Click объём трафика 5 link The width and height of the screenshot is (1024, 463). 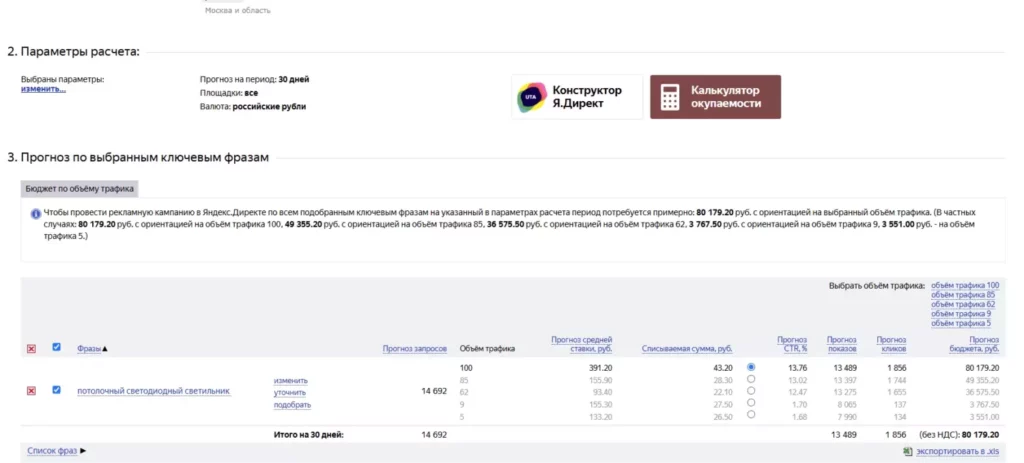961,323
